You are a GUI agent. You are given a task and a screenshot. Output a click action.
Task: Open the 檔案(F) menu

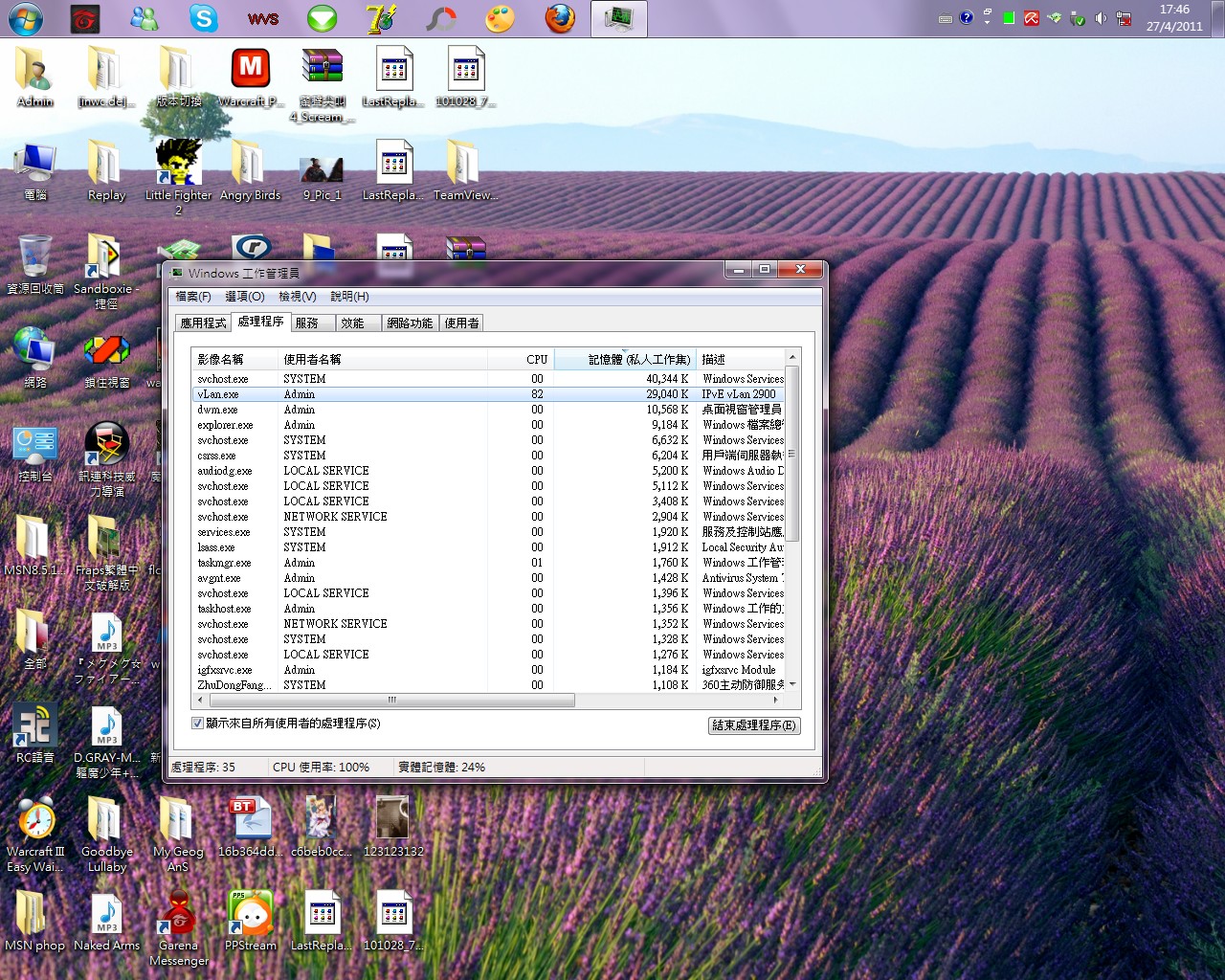point(193,297)
